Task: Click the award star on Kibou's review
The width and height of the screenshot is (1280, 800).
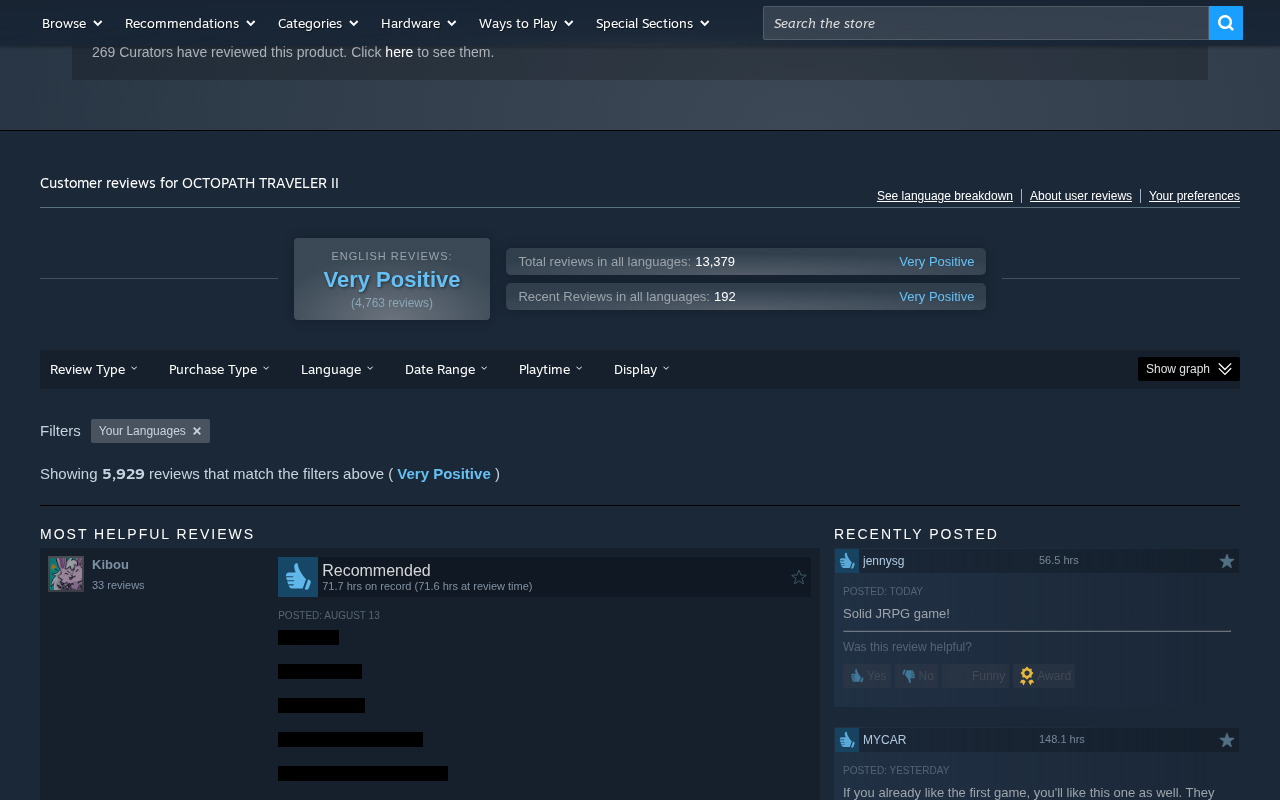Action: pyautogui.click(x=799, y=577)
